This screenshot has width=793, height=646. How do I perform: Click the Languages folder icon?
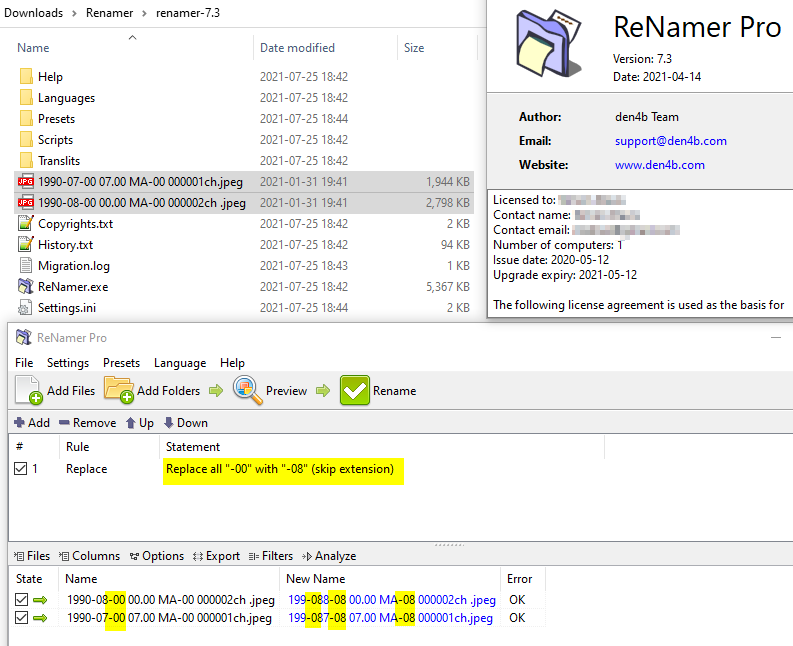26,97
